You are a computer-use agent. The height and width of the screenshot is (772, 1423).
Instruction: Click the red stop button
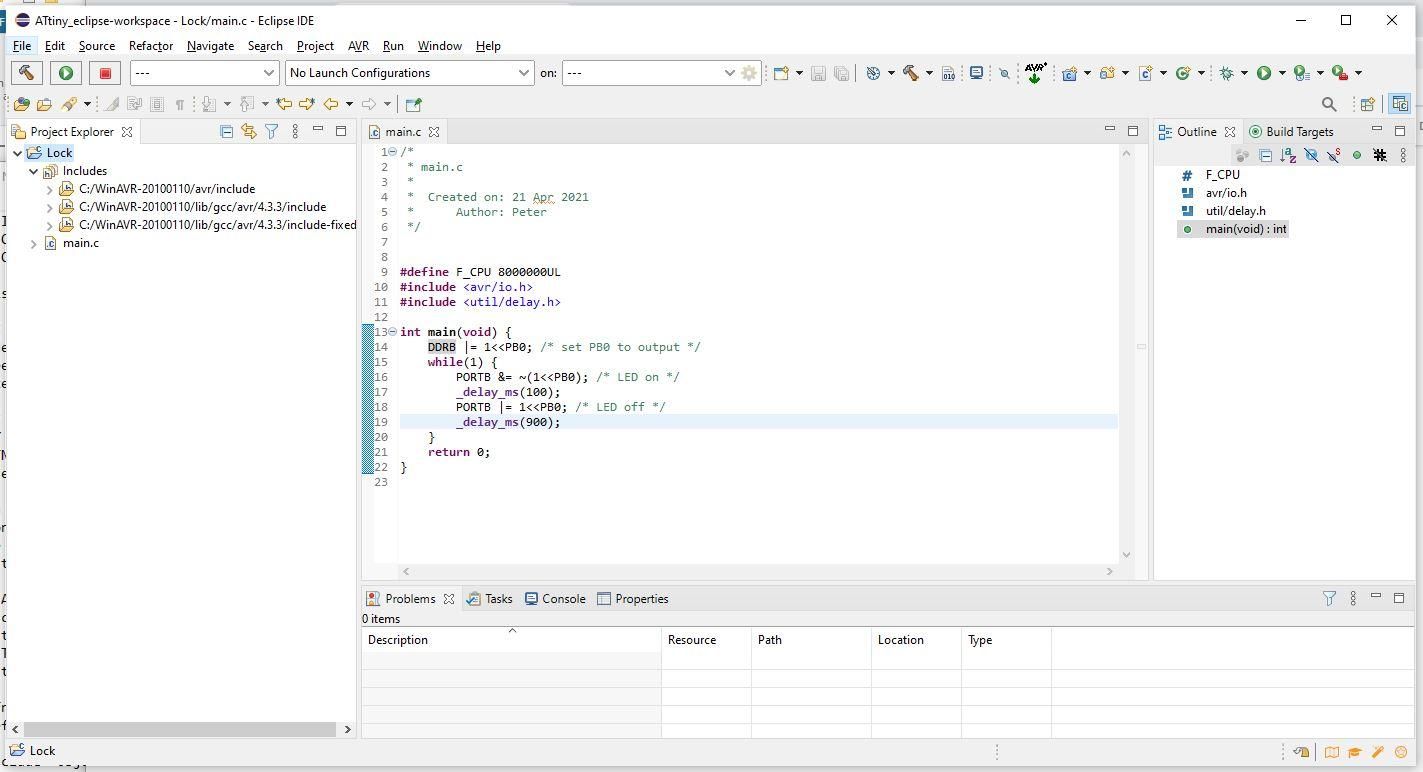pyautogui.click(x=104, y=72)
